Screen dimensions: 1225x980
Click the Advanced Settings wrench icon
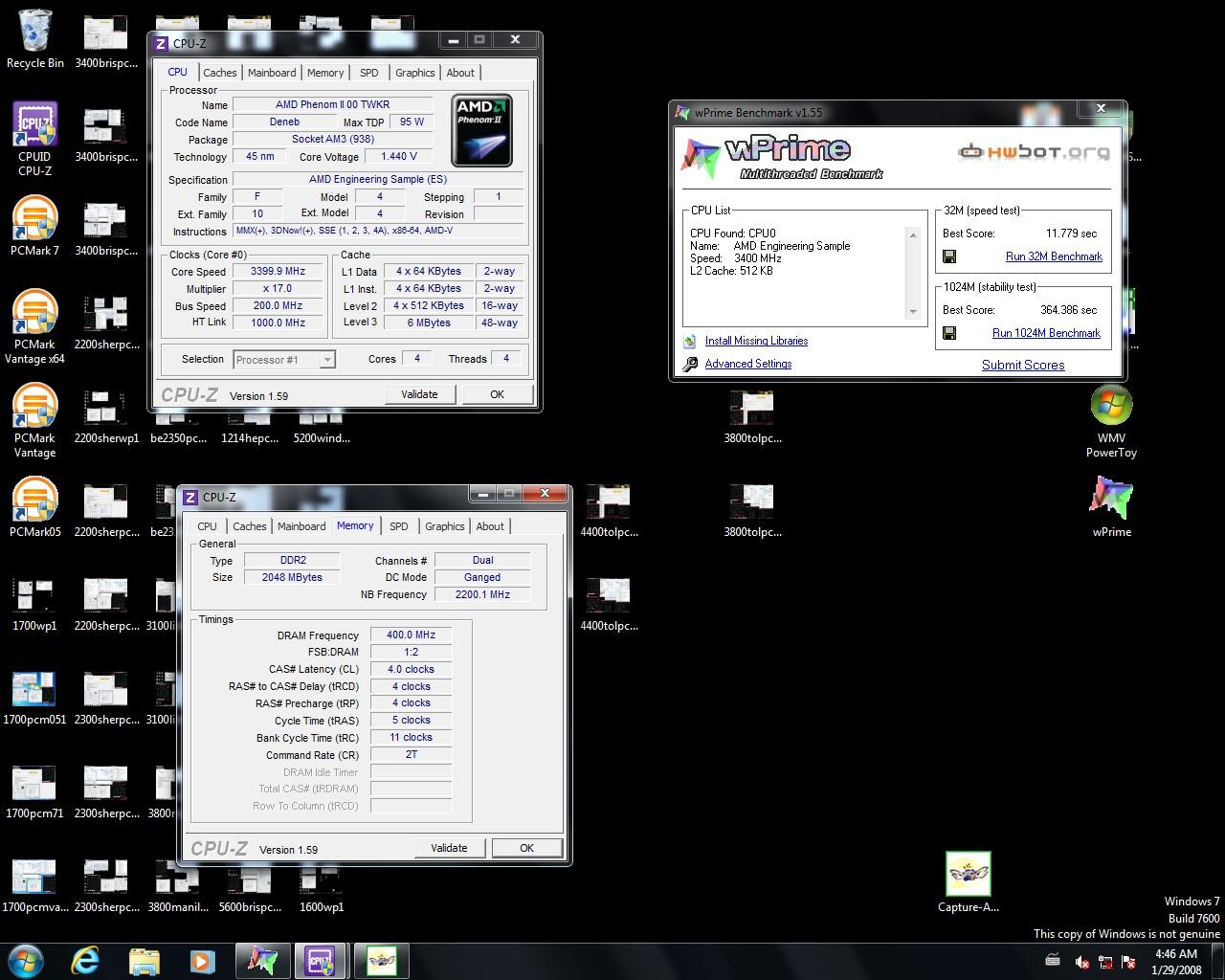690,364
